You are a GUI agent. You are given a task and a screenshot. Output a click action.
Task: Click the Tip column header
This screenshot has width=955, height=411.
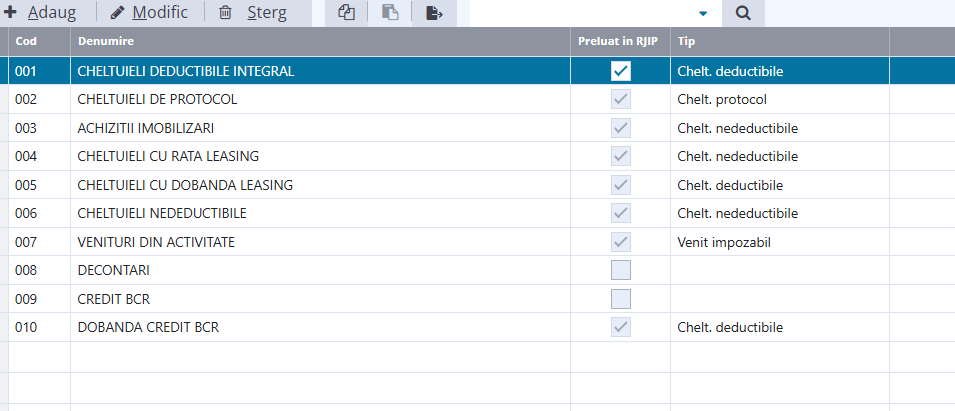(x=780, y=41)
